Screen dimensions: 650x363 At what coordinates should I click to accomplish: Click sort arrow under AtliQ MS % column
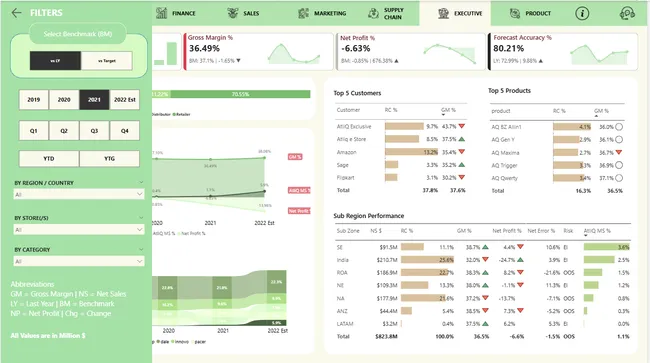[x=586, y=235]
